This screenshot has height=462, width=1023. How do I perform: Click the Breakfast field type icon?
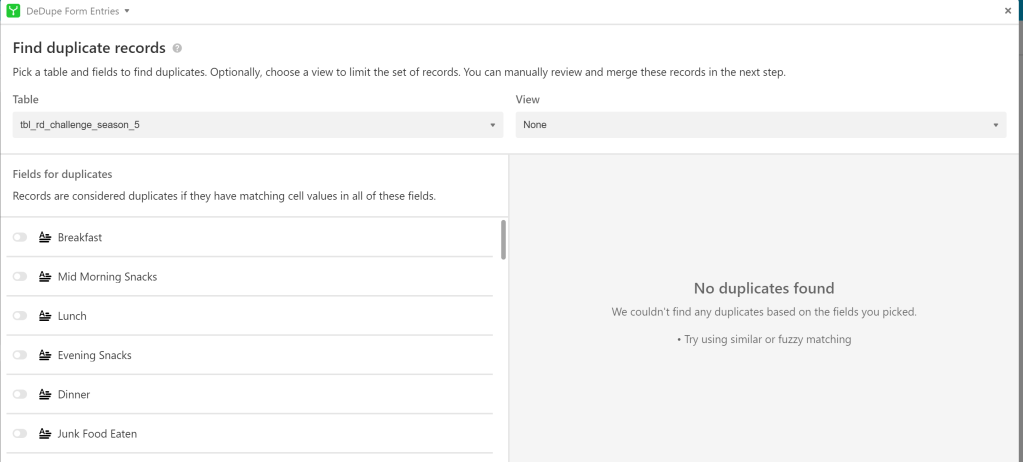(x=45, y=238)
